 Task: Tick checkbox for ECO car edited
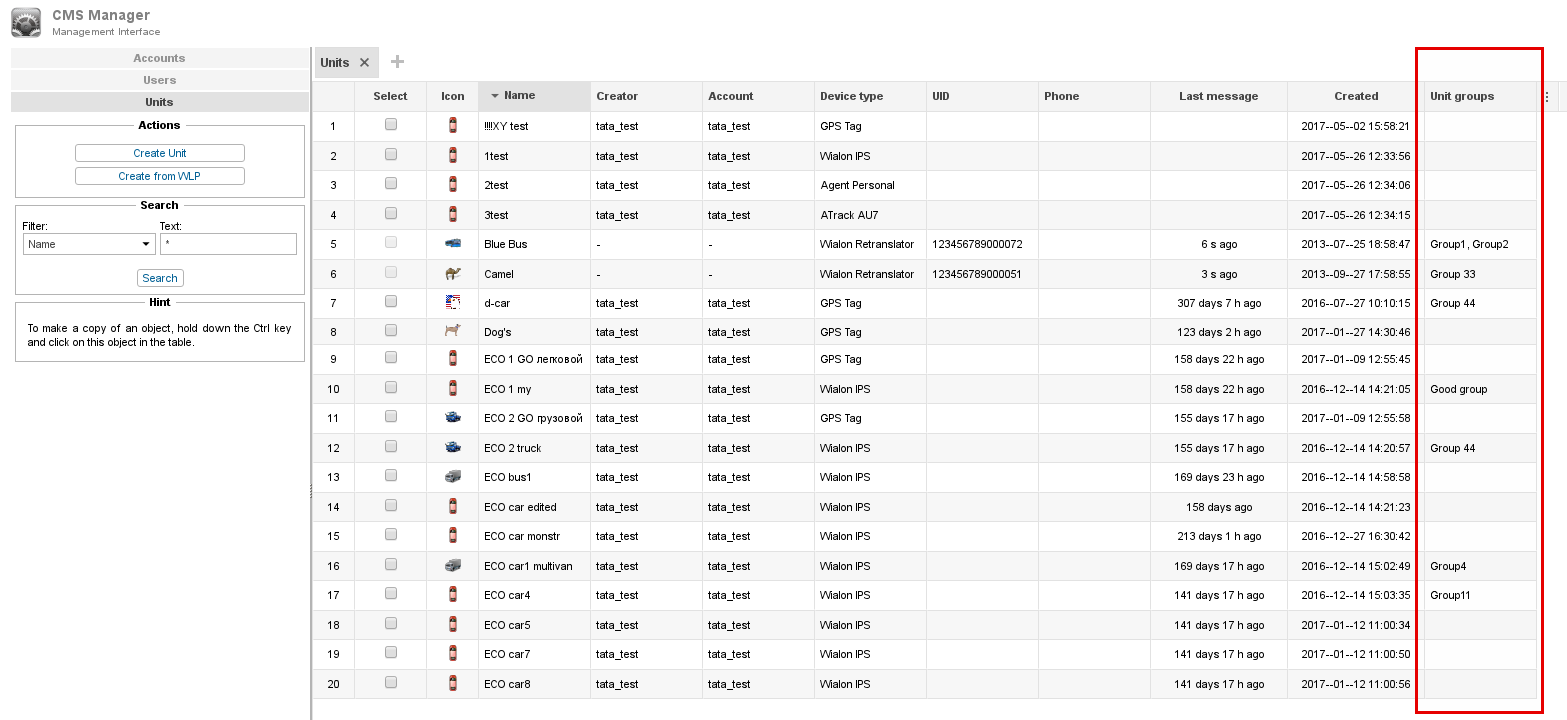point(391,506)
